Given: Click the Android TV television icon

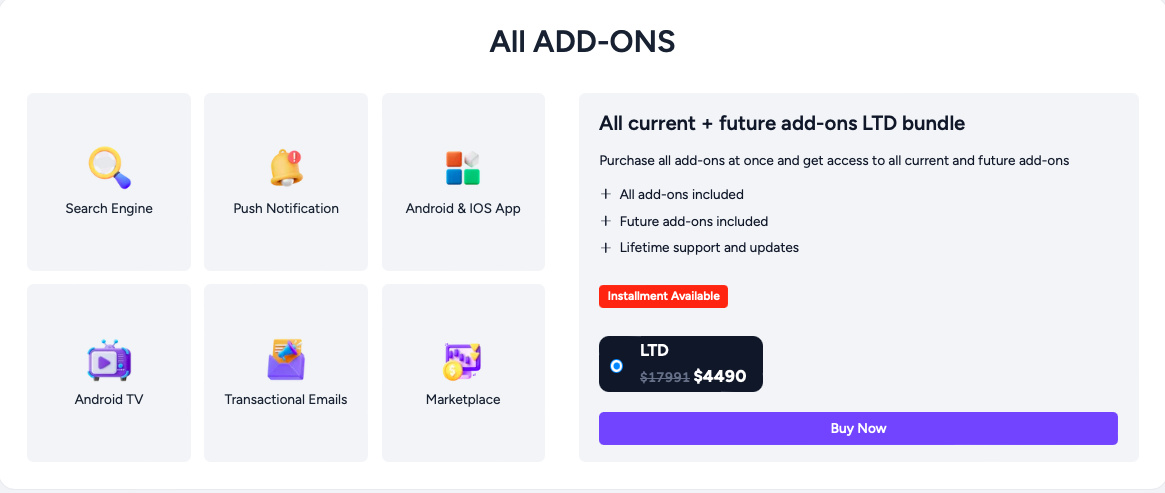Looking at the screenshot, I should coord(109,360).
